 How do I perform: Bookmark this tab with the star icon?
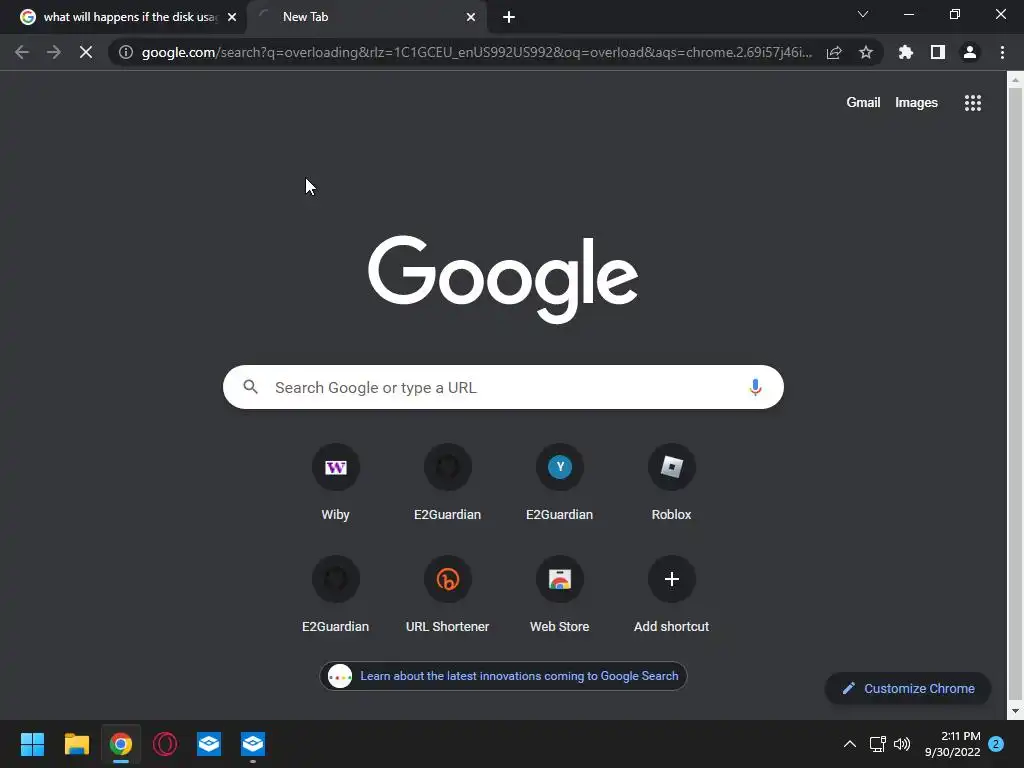click(866, 52)
